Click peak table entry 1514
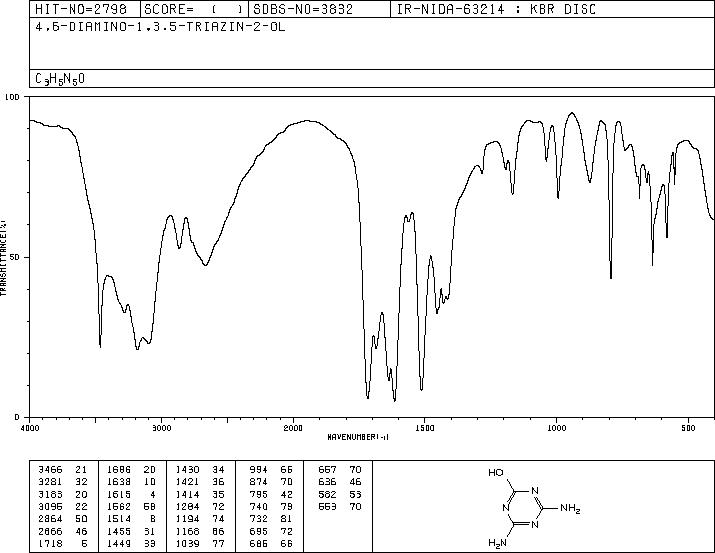Image resolution: width=715 pixels, height=553 pixels. pos(119,519)
